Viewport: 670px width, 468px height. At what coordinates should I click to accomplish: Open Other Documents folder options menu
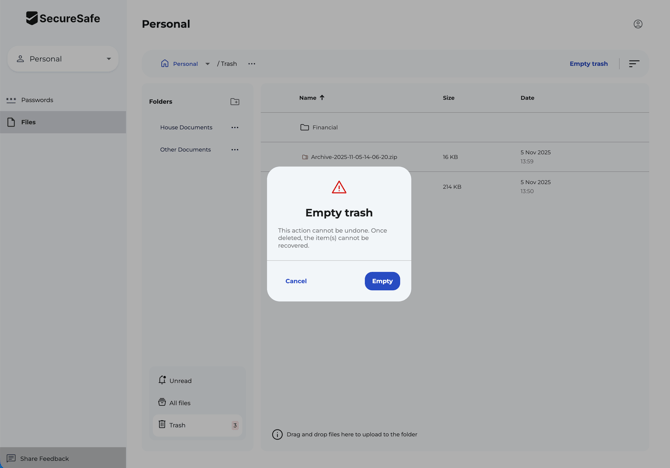click(235, 150)
